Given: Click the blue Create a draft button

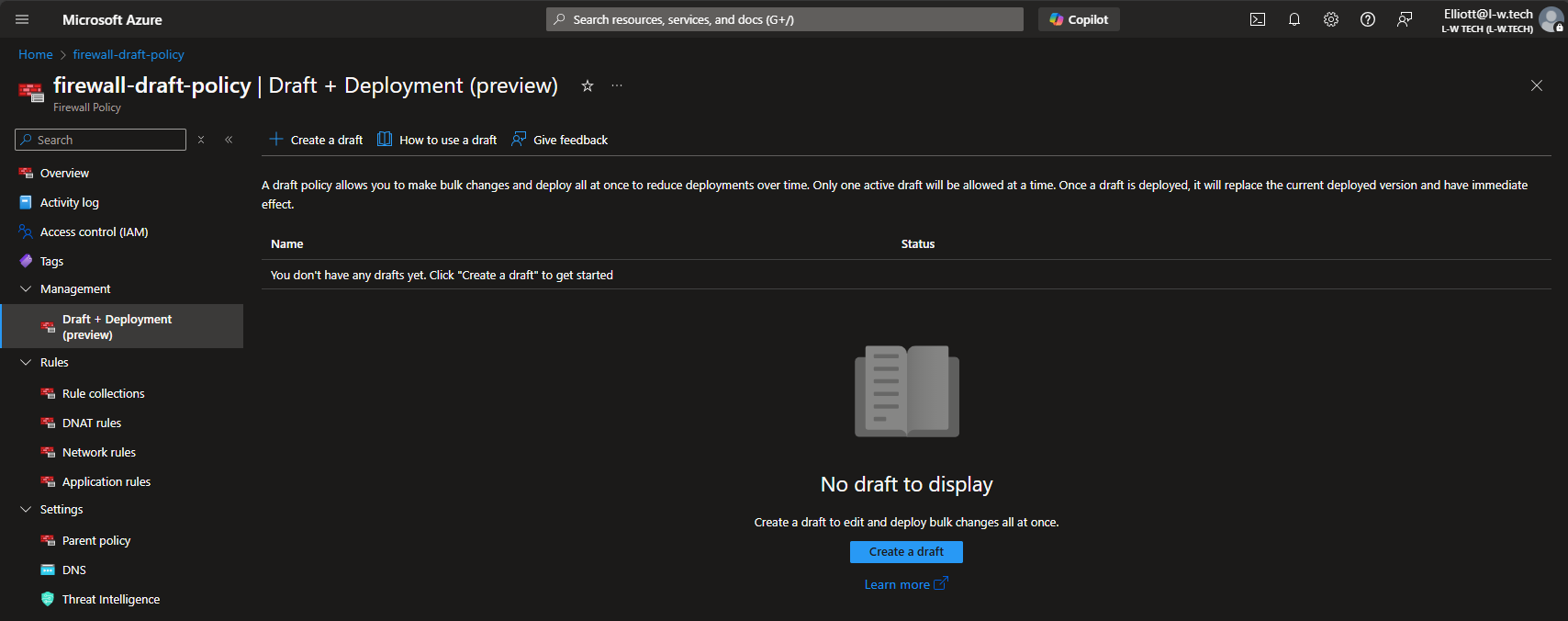Looking at the screenshot, I should click(906, 551).
